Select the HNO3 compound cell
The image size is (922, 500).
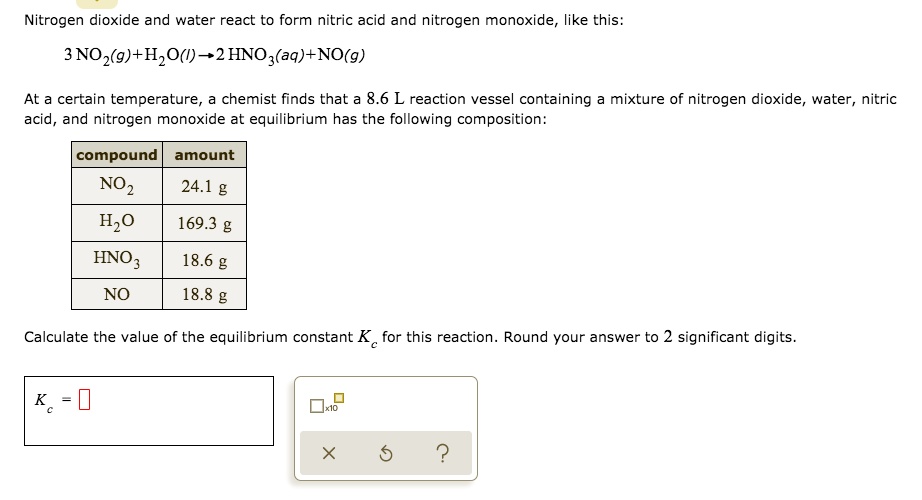tap(116, 260)
